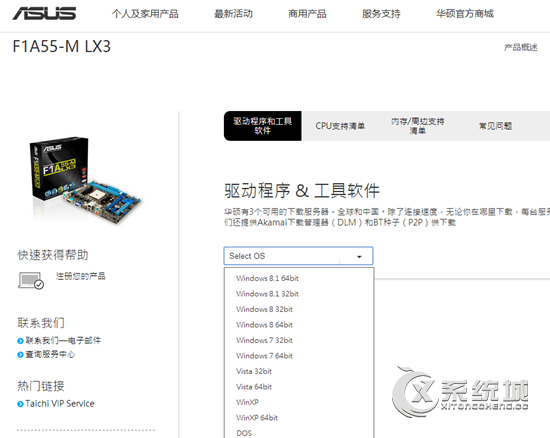Choose WinXP option in list
Image resolution: width=550 pixels, height=438 pixels.
coord(247,402)
